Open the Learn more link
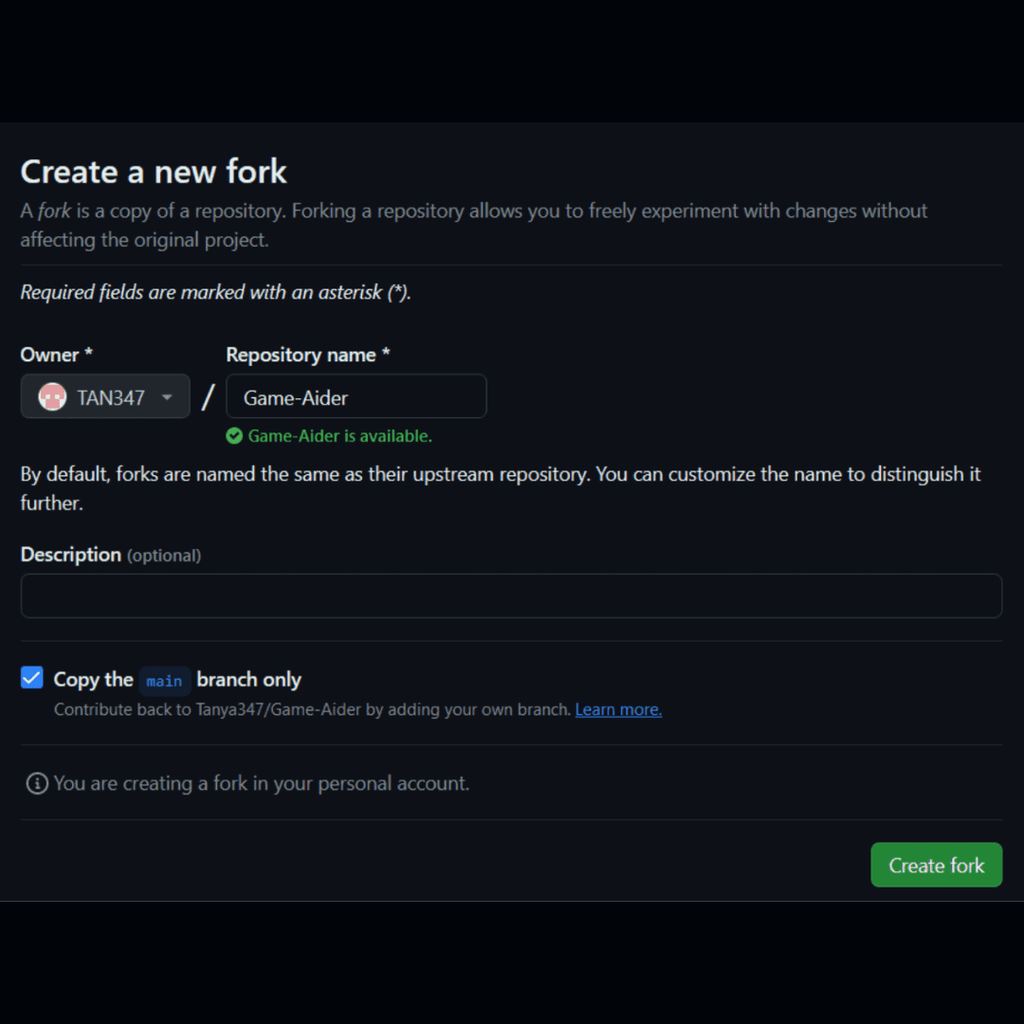This screenshot has height=1024, width=1024. pos(618,709)
